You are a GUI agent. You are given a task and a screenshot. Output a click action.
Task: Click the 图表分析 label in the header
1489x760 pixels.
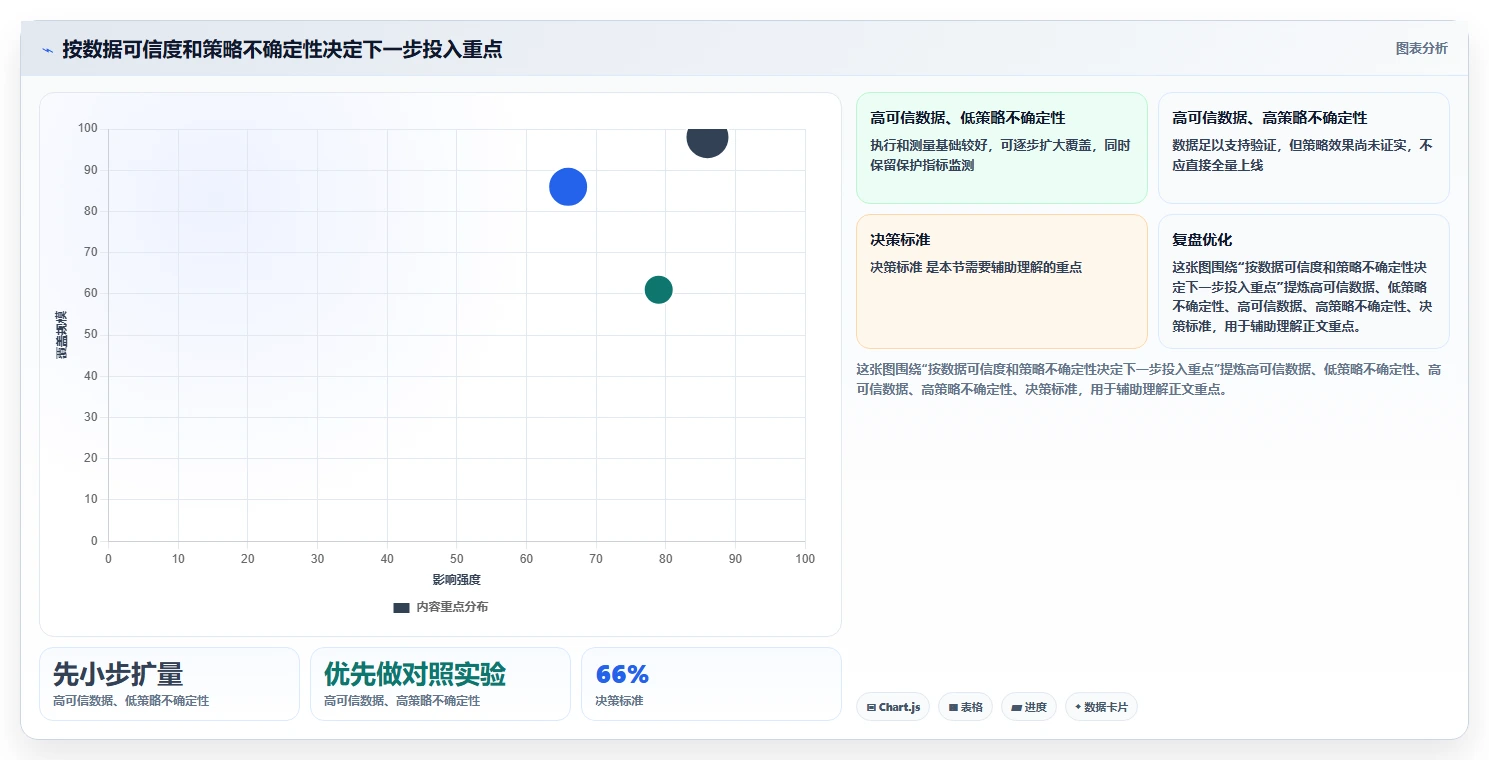(1421, 48)
